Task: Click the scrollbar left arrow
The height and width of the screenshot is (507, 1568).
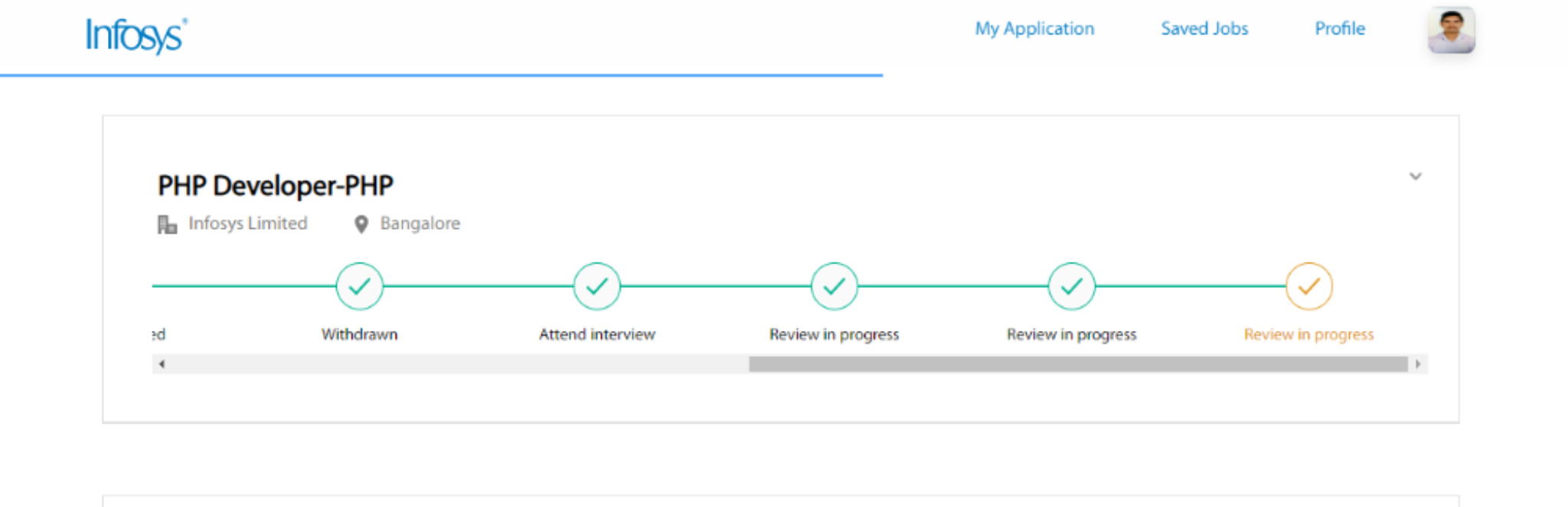Action: click(162, 365)
